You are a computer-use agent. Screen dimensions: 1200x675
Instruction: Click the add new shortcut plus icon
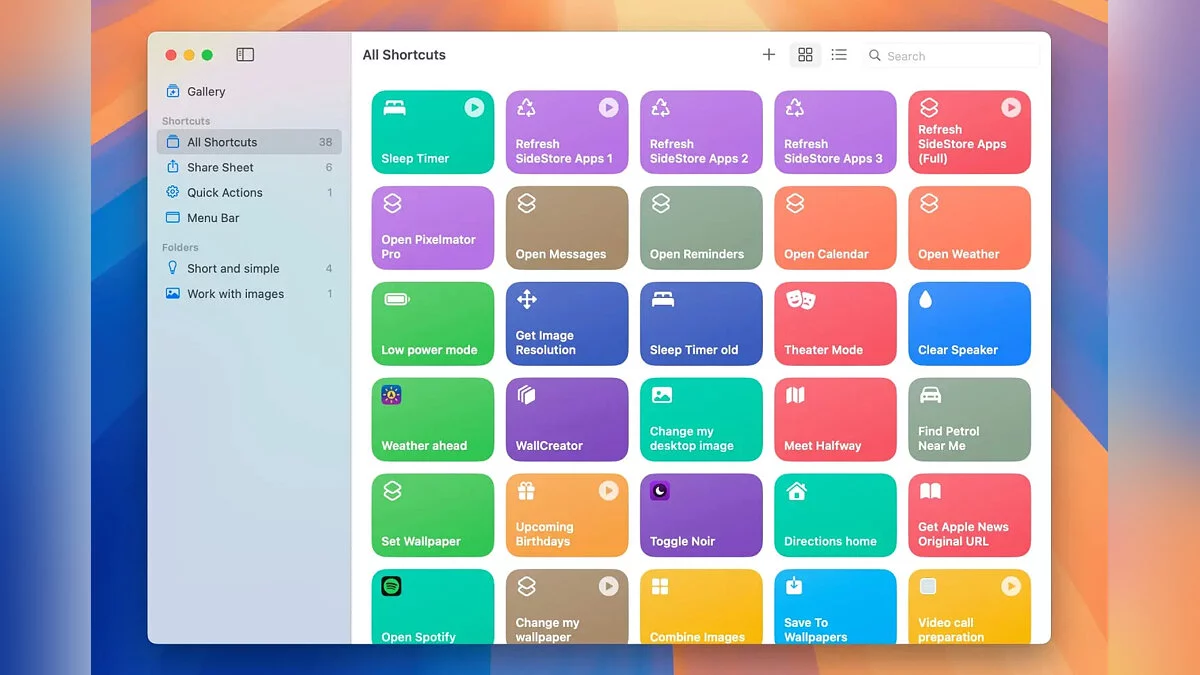(x=768, y=55)
